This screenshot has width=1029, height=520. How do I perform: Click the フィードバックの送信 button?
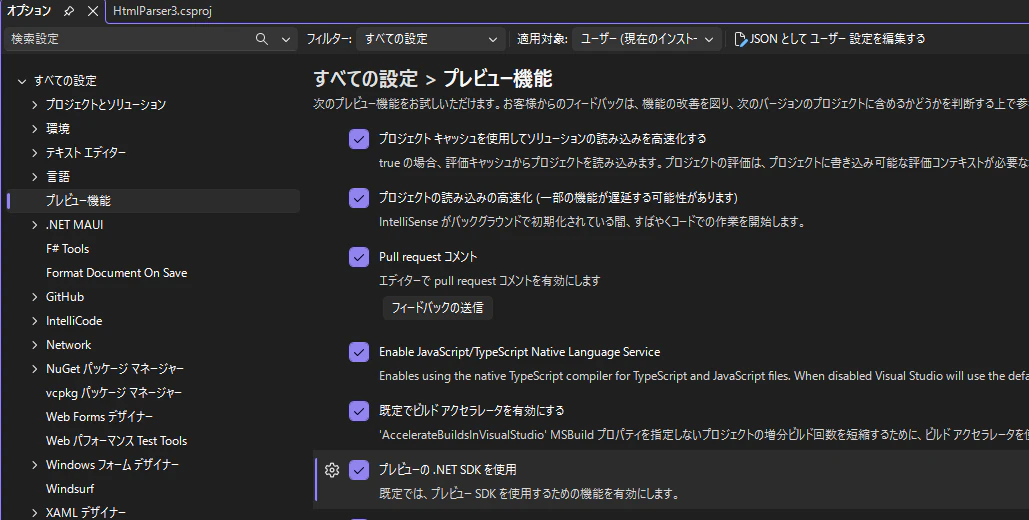pyautogui.click(x=438, y=308)
